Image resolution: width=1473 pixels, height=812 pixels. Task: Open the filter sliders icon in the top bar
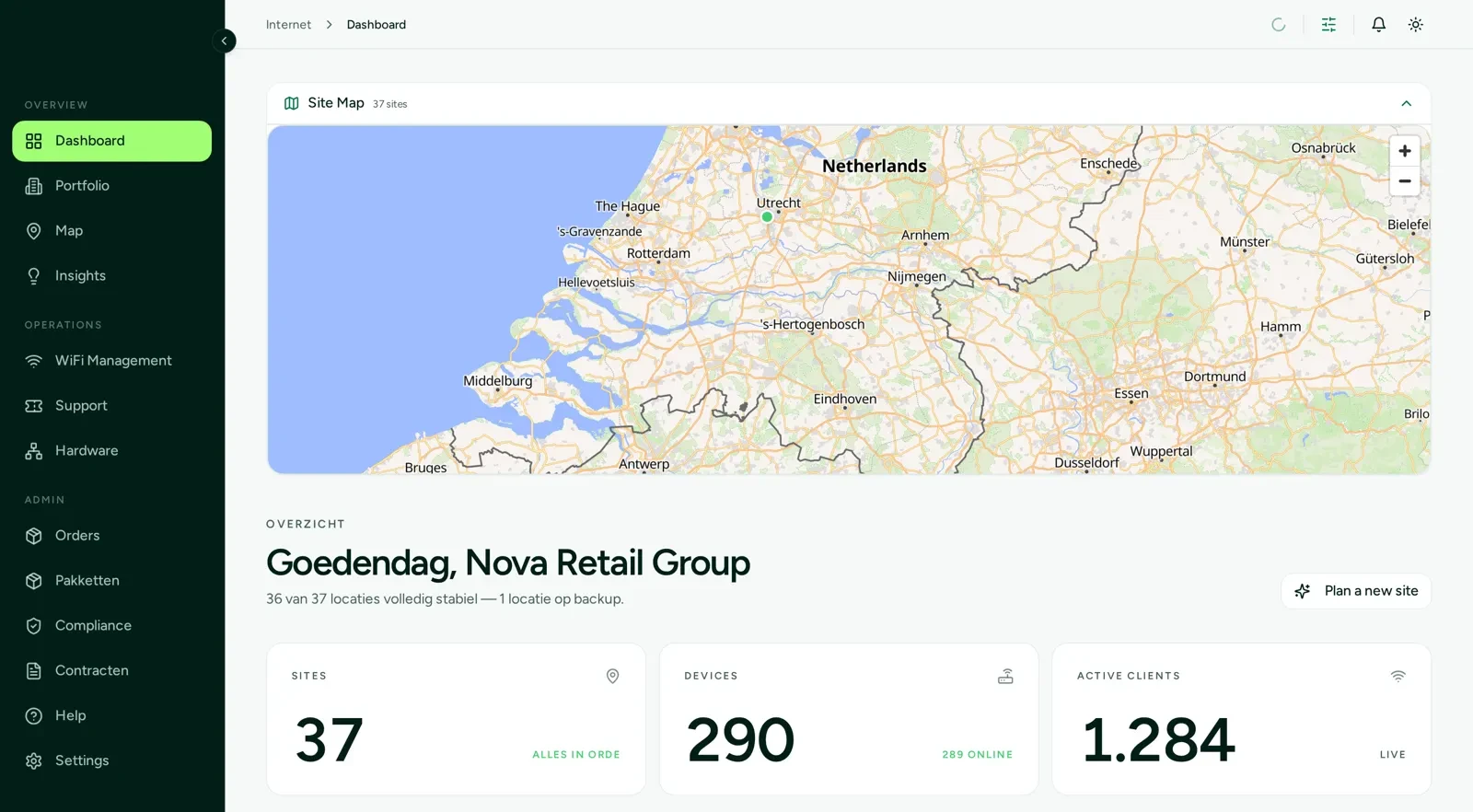click(x=1328, y=25)
